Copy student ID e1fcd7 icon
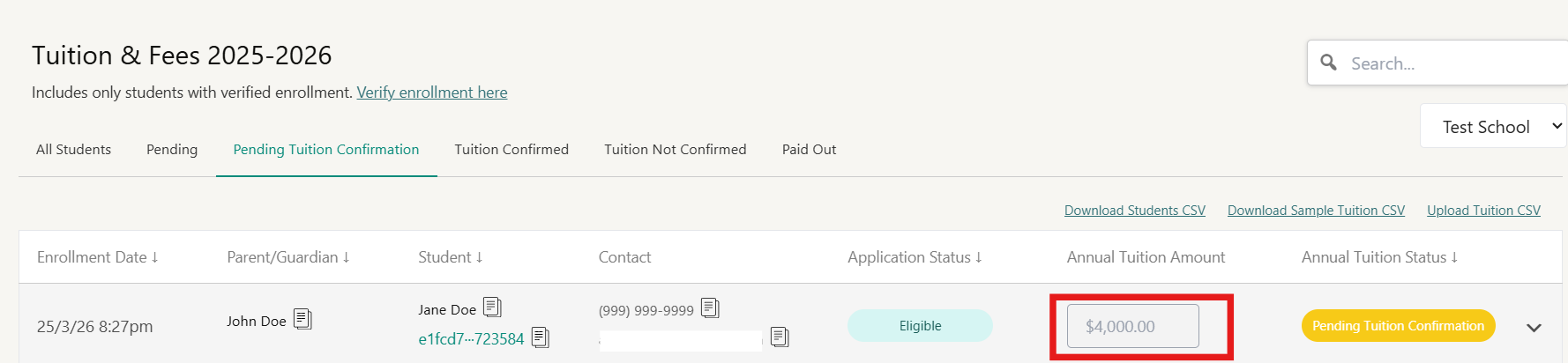1568x363 pixels. 541,337
